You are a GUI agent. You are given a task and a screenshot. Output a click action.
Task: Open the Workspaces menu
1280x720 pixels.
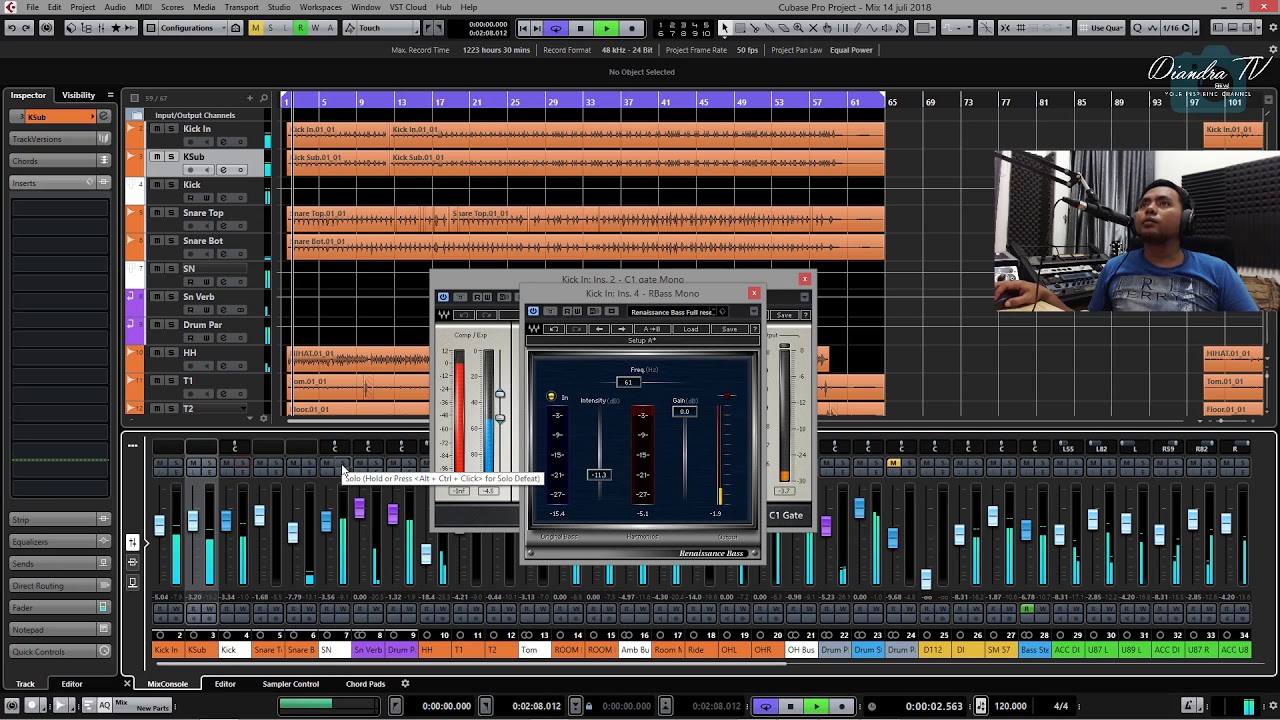[320, 7]
